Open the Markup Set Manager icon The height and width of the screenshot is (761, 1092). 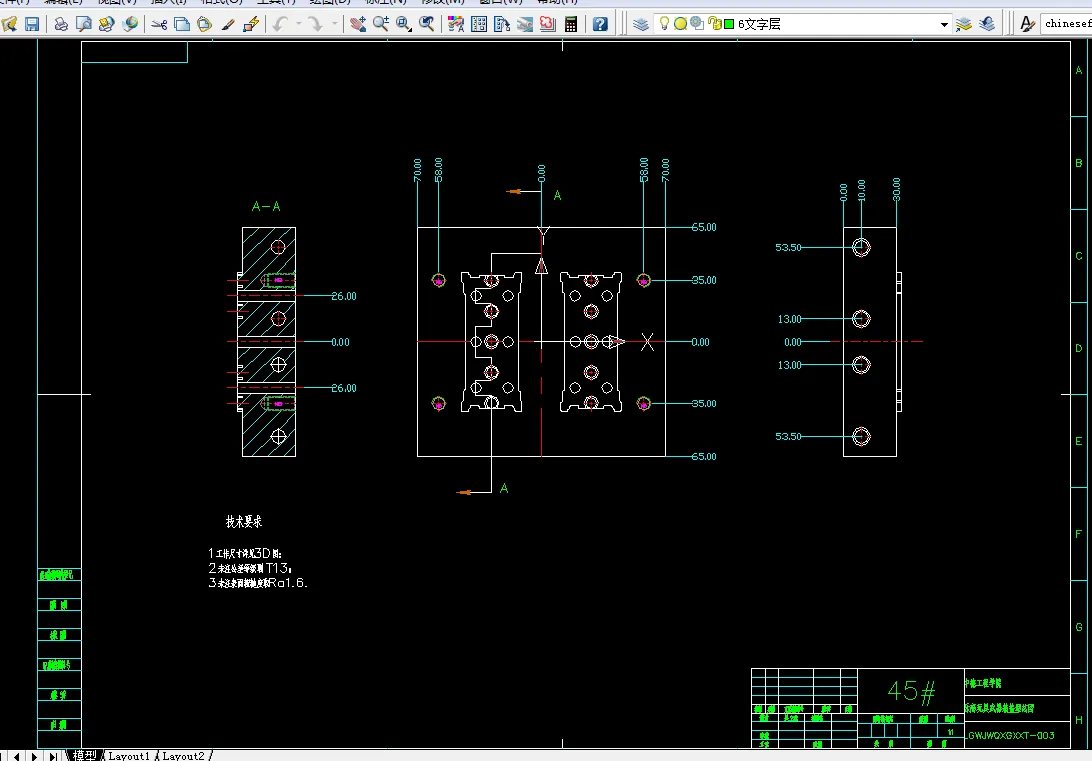point(548,24)
